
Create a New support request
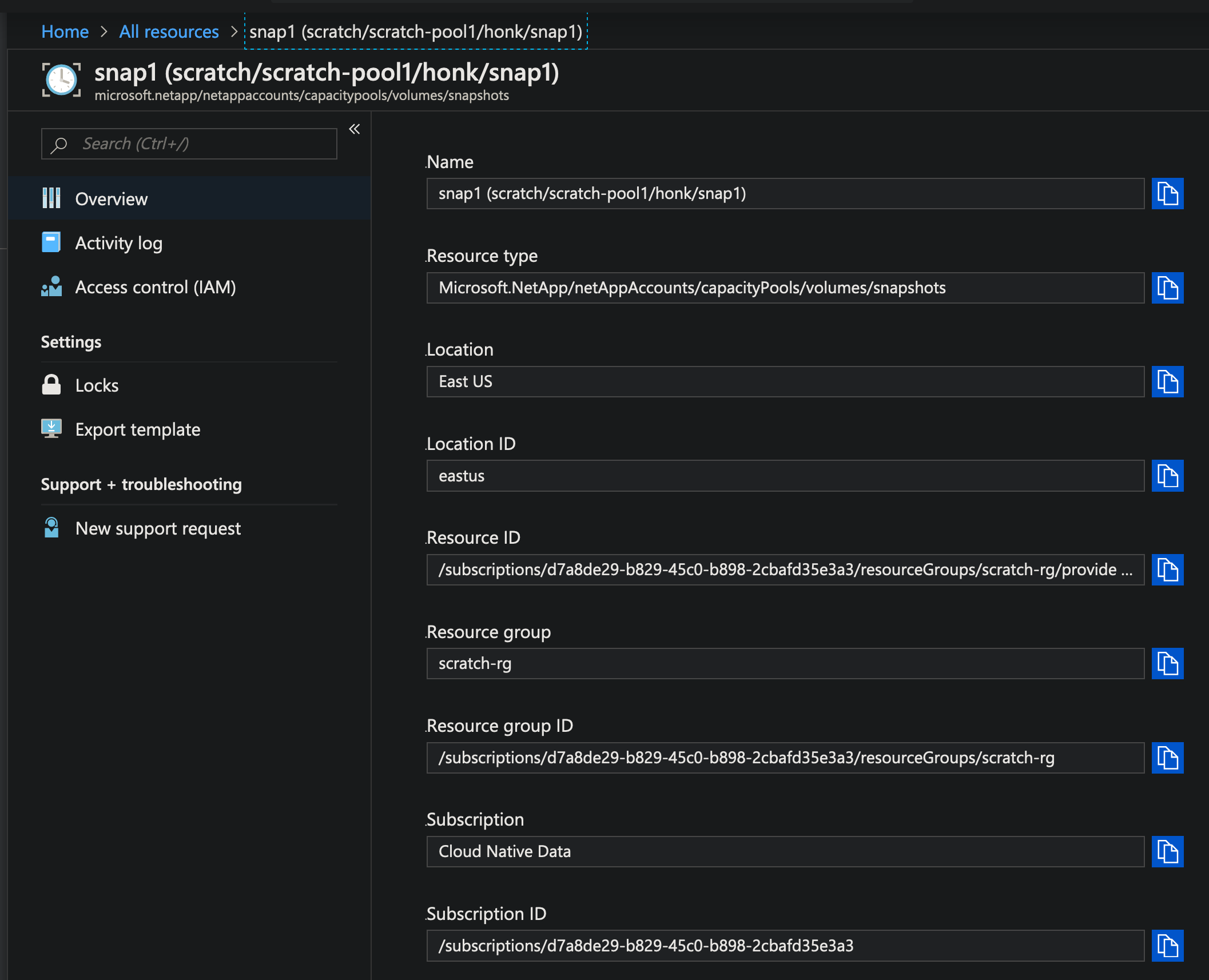(158, 528)
